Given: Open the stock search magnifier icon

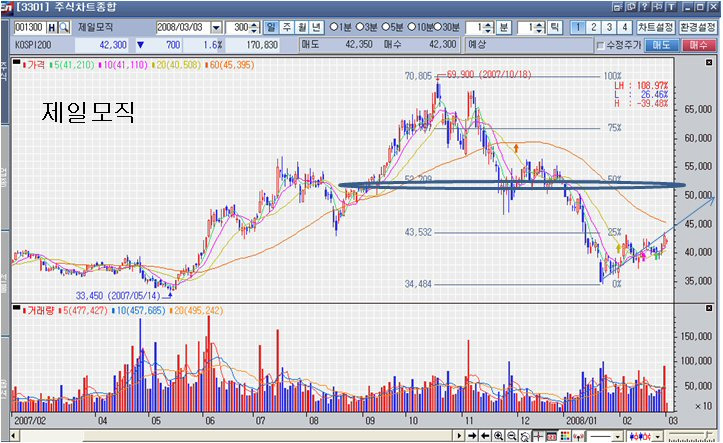Looking at the screenshot, I should click(64, 28).
